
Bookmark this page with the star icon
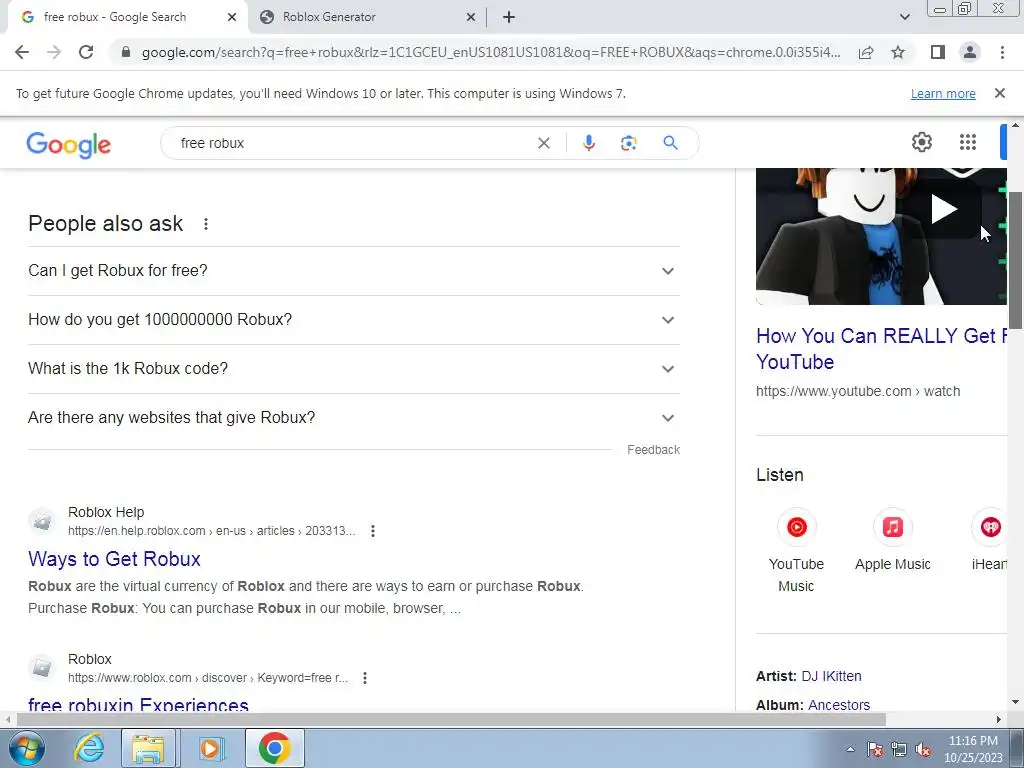[898, 52]
